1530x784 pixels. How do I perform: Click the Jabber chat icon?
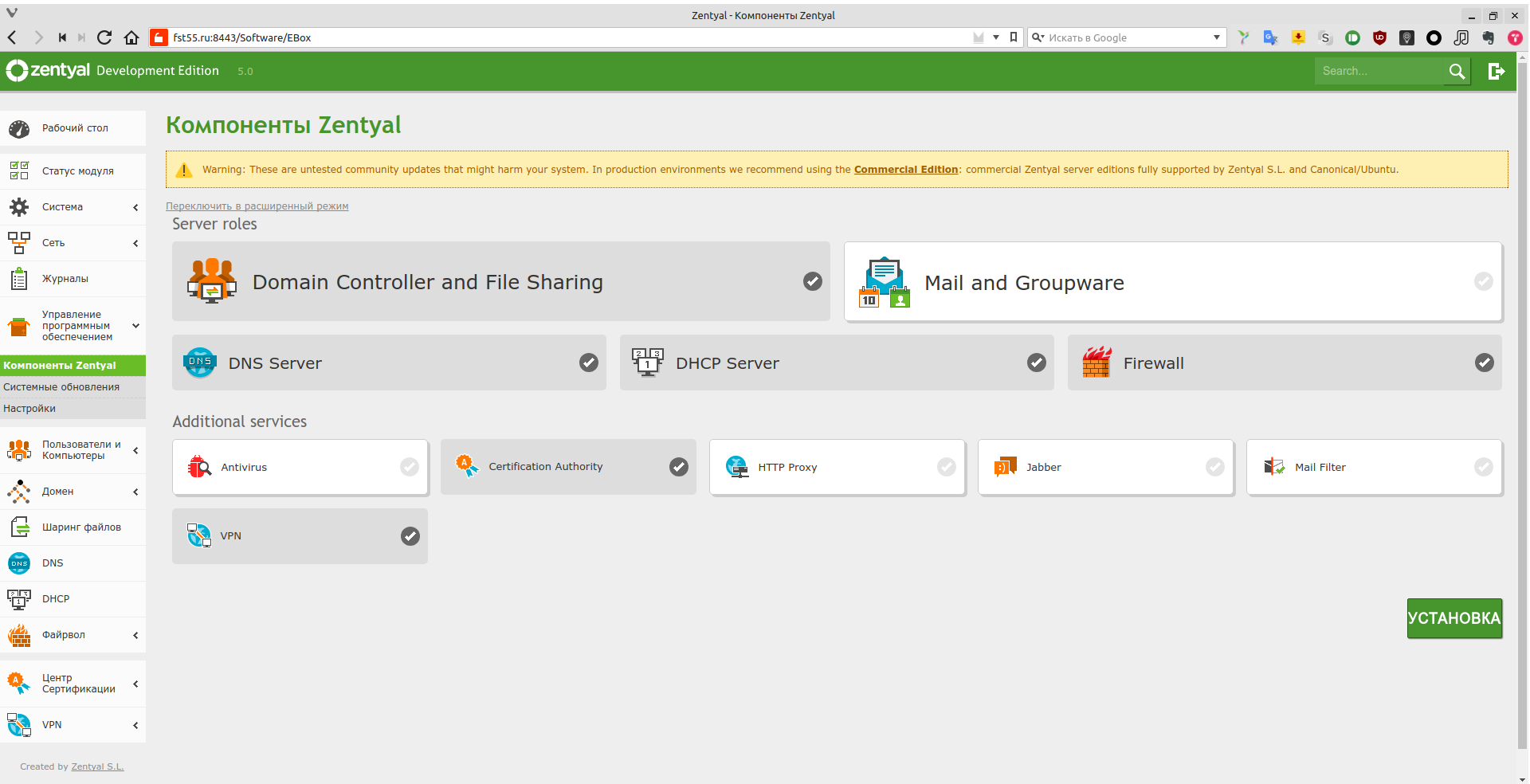(x=1006, y=467)
